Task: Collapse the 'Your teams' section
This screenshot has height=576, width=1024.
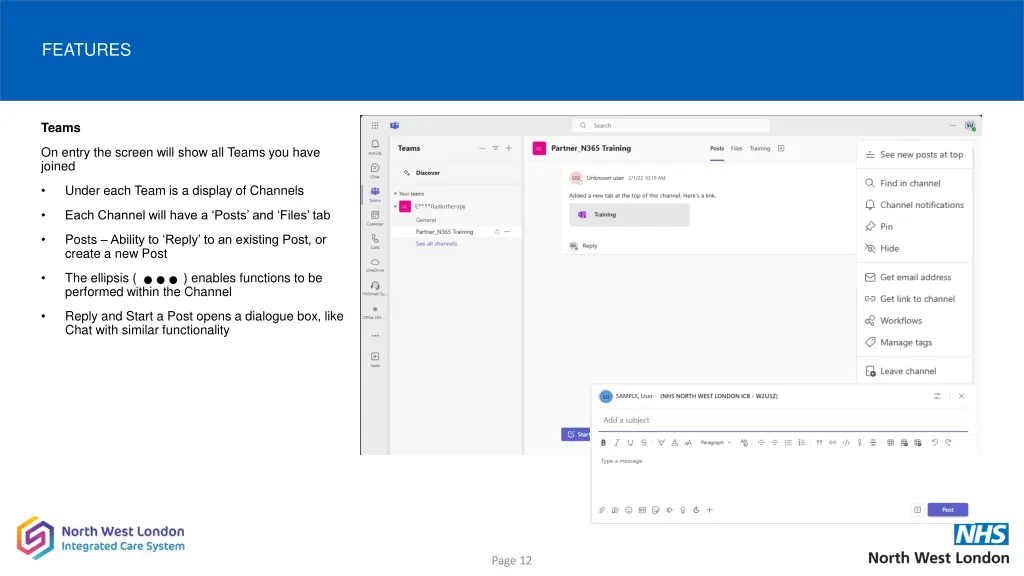Action: pos(395,194)
